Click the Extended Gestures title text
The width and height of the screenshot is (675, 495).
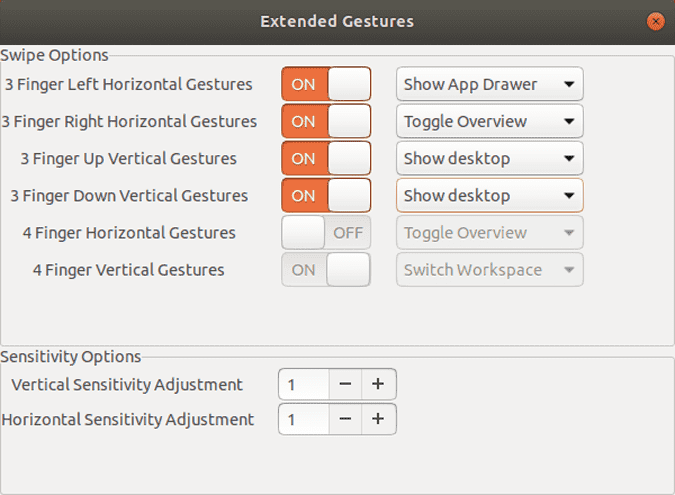point(337,21)
